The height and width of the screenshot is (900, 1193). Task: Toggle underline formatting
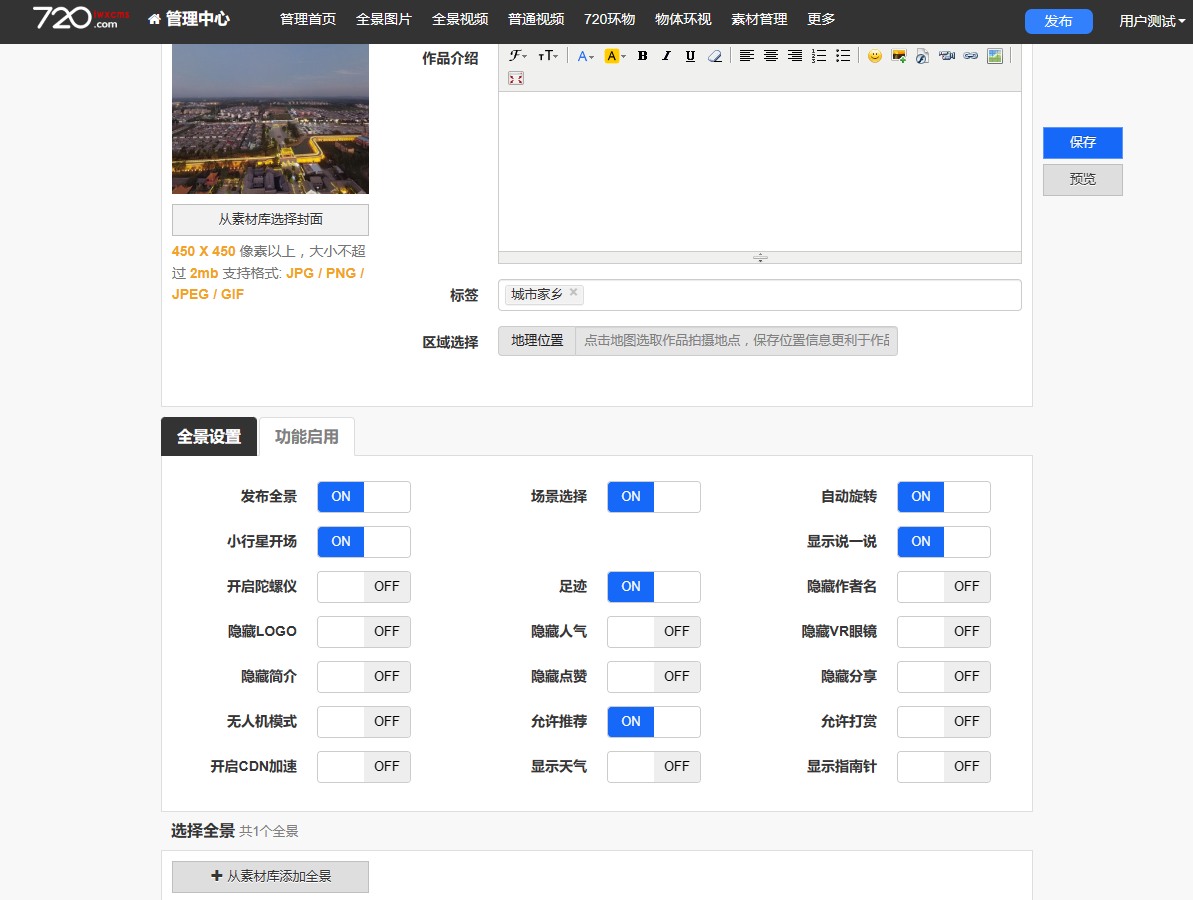690,56
